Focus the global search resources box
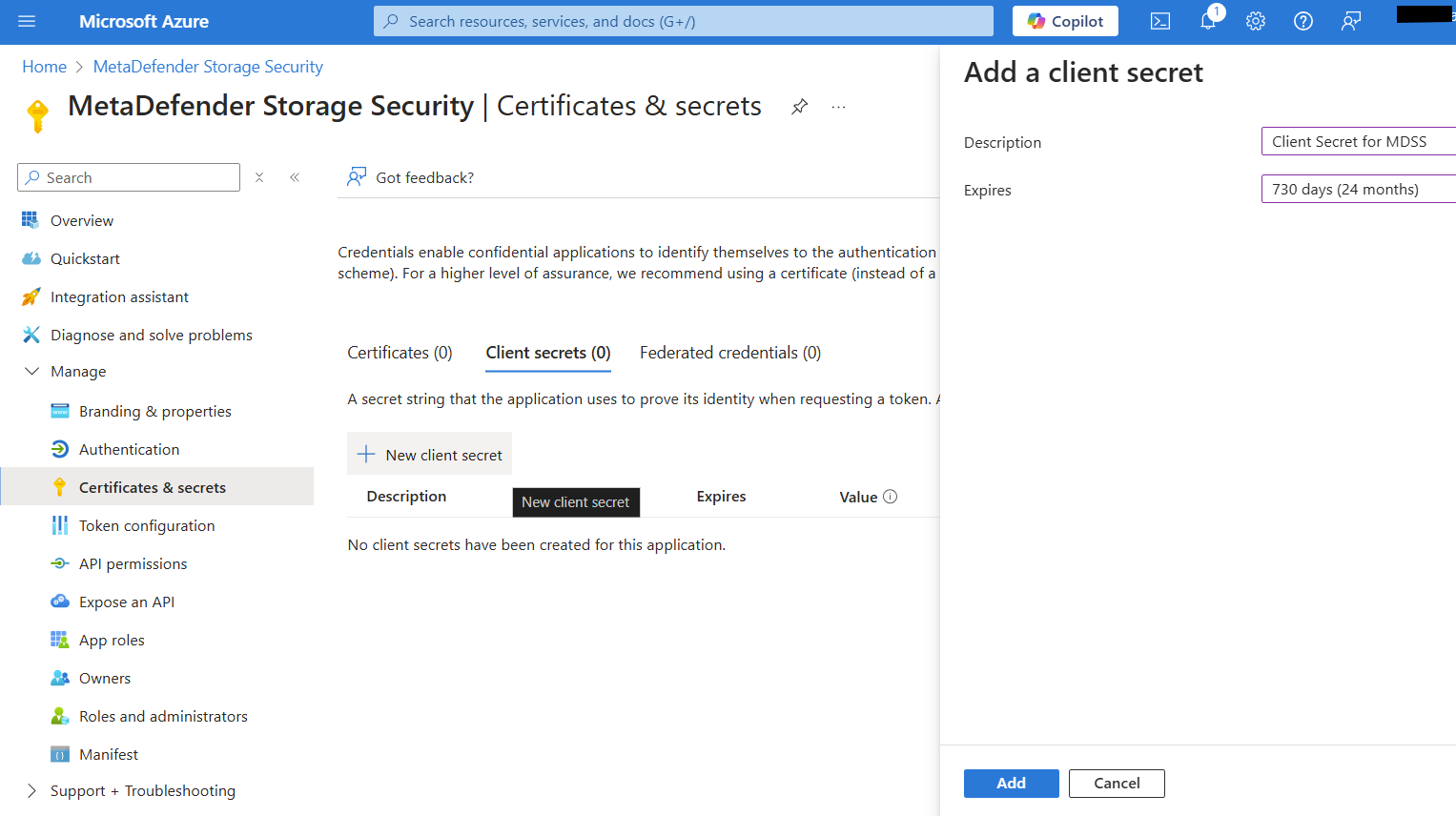Screen dimensions: 1456x816 tap(684, 21)
